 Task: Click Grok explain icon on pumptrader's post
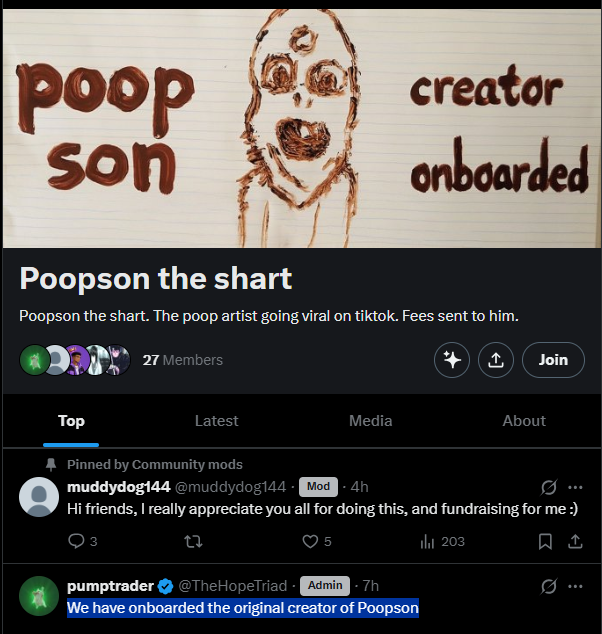pyautogui.click(x=549, y=586)
